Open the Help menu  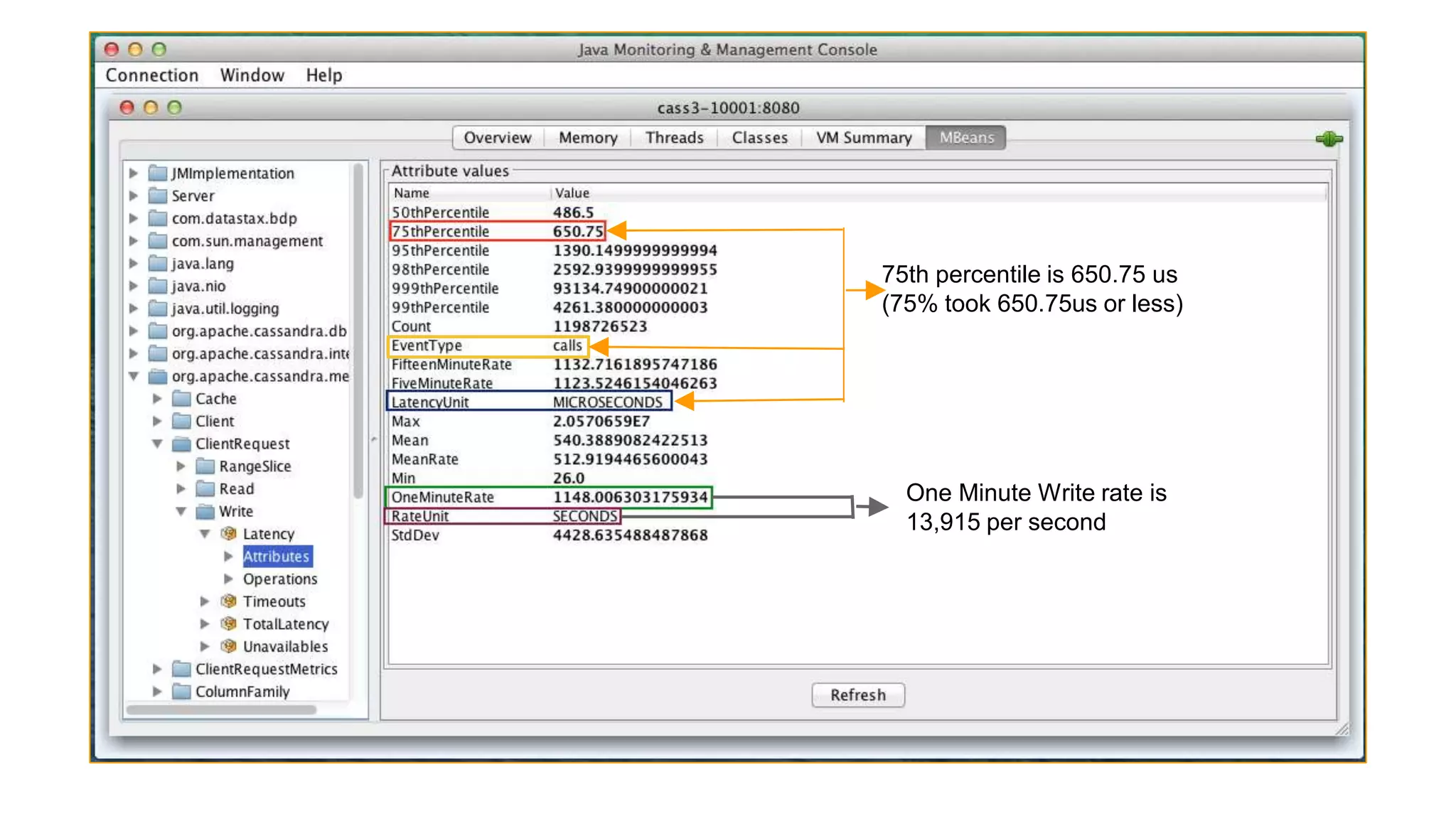point(324,75)
